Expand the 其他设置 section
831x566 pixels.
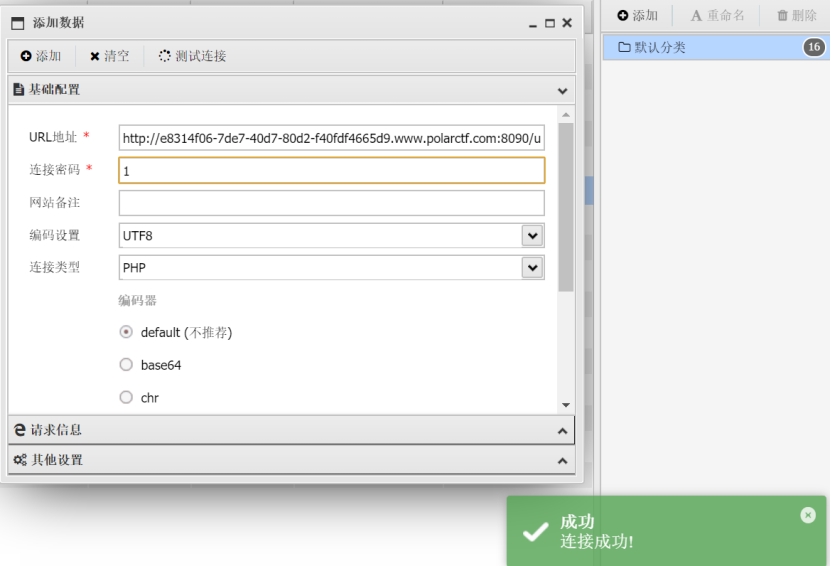click(x=562, y=461)
